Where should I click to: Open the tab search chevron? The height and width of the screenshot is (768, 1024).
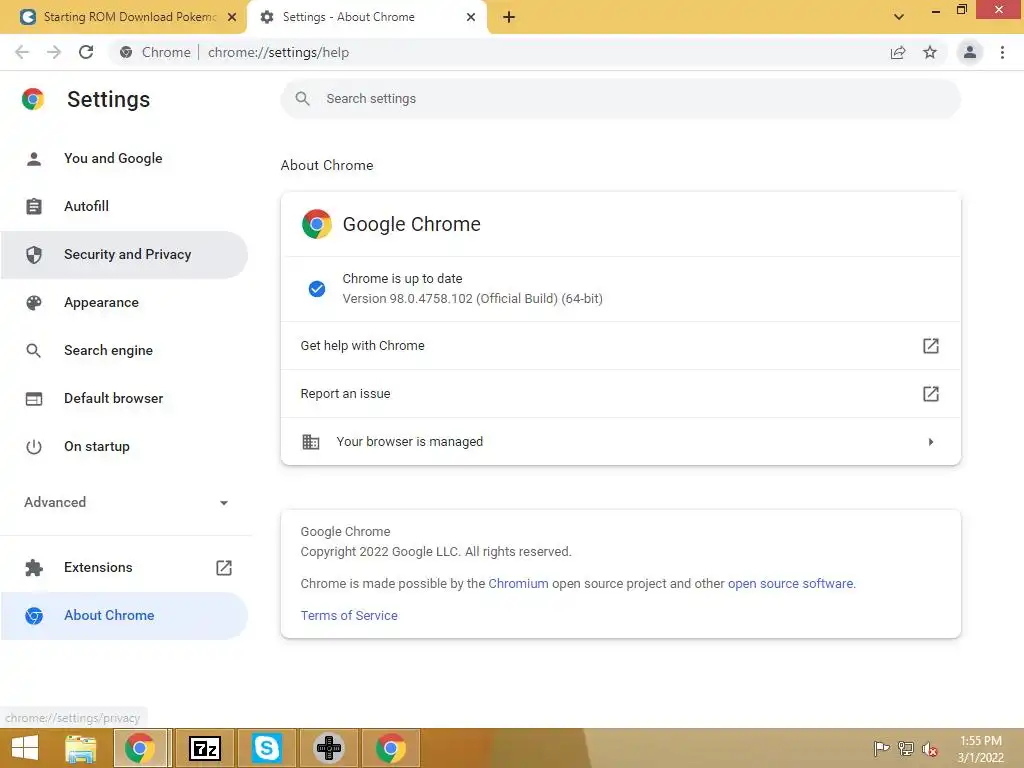coord(899,17)
